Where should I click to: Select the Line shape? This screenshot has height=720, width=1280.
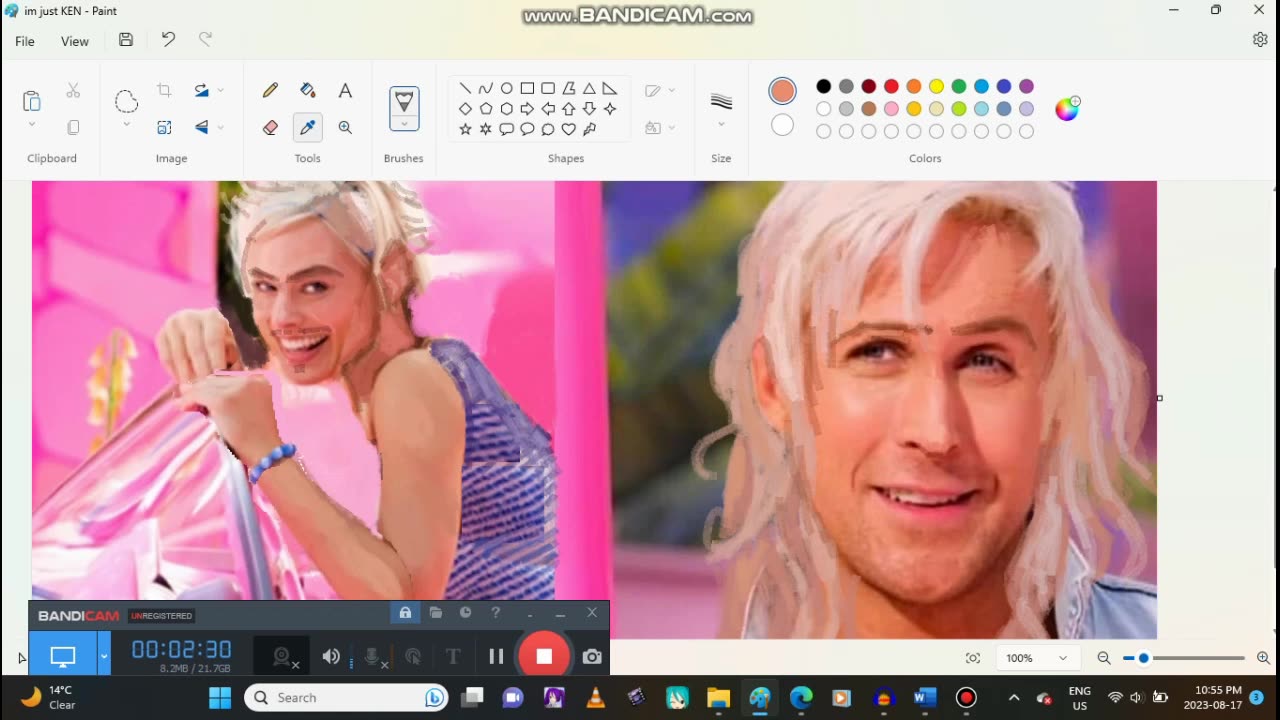coord(465,88)
